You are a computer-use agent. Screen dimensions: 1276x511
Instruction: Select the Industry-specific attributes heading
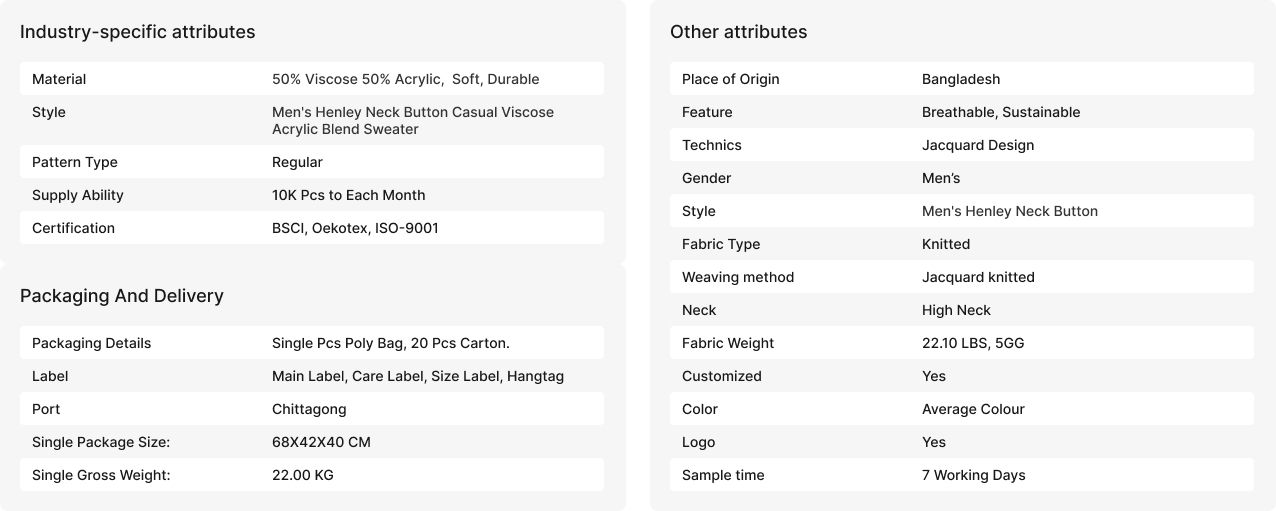pyautogui.click(x=137, y=32)
